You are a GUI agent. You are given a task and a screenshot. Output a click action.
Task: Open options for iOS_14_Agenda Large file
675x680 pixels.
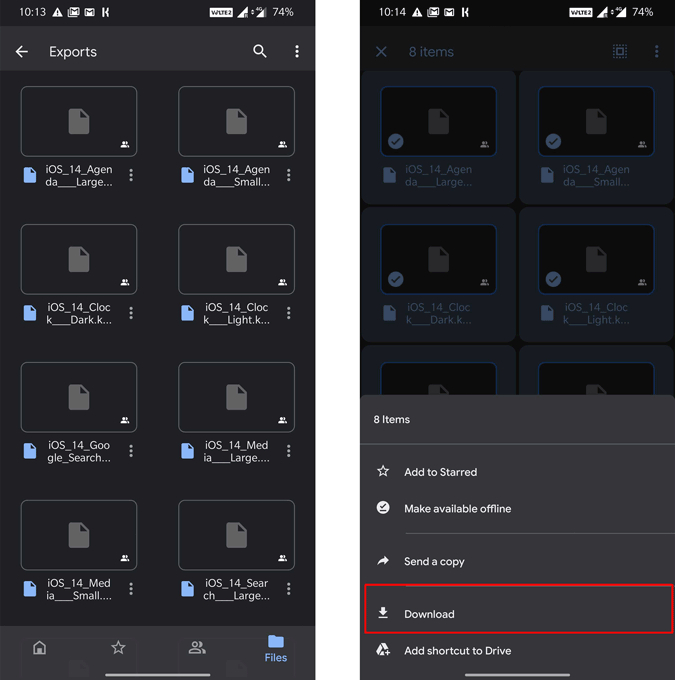point(131,176)
